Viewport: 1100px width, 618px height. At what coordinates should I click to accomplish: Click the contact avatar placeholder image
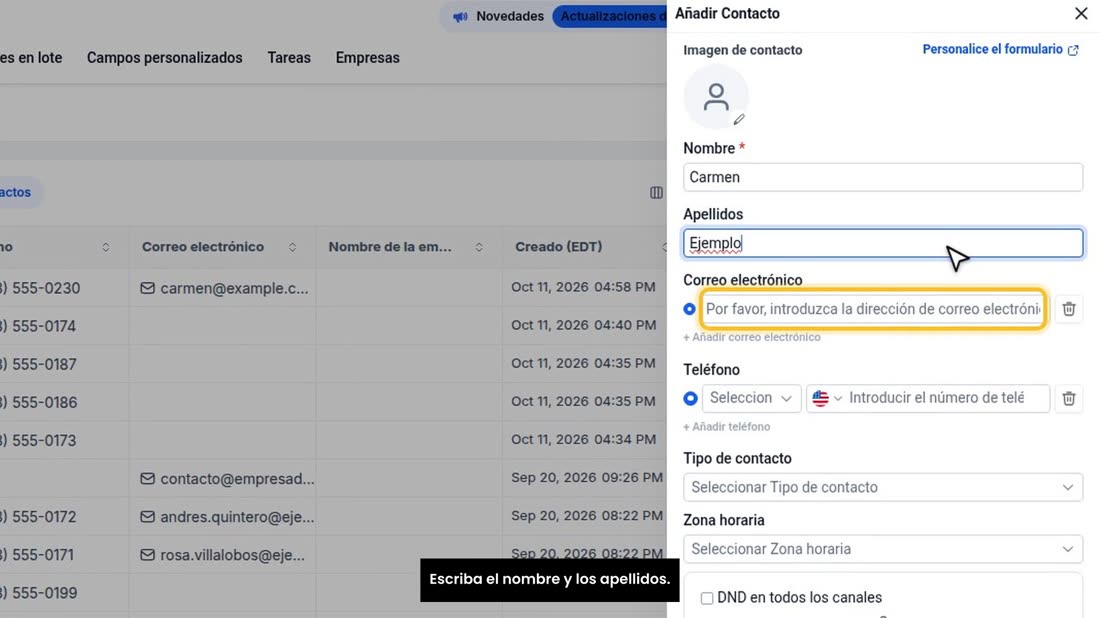[716, 97]
